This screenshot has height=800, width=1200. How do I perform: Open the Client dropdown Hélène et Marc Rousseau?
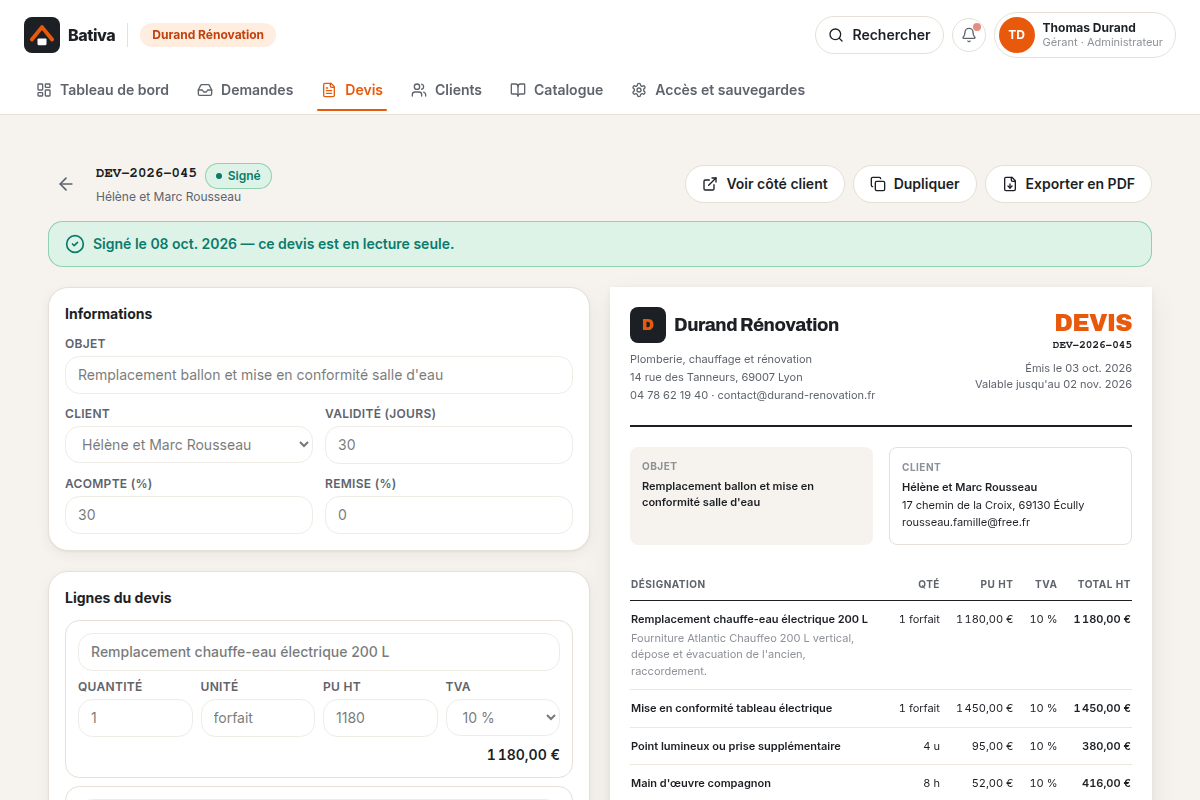click(x=189, y=445)
